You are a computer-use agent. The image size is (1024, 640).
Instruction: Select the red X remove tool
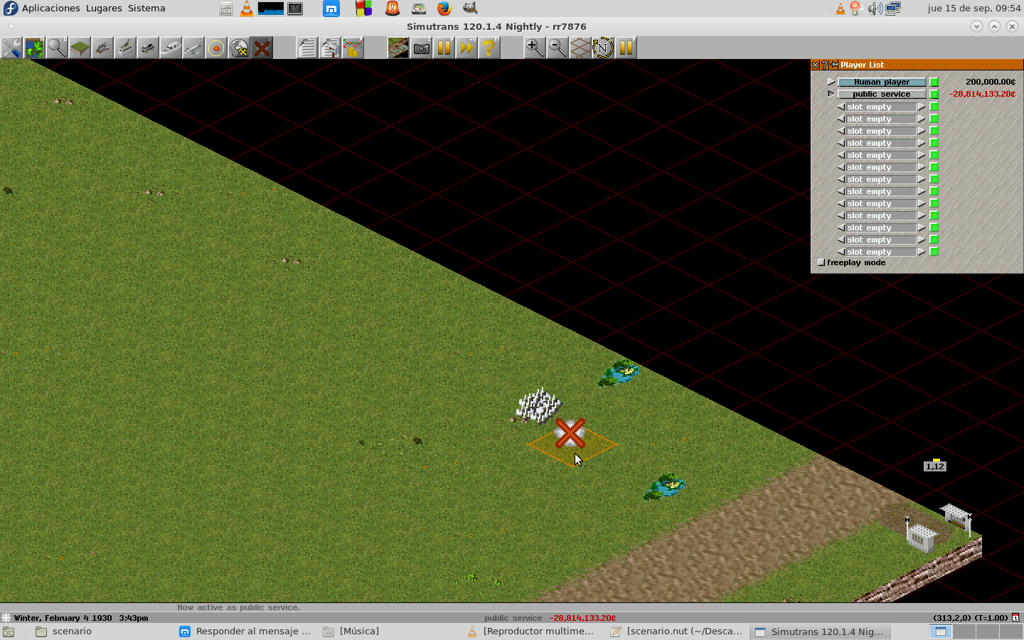click(262, 48)
